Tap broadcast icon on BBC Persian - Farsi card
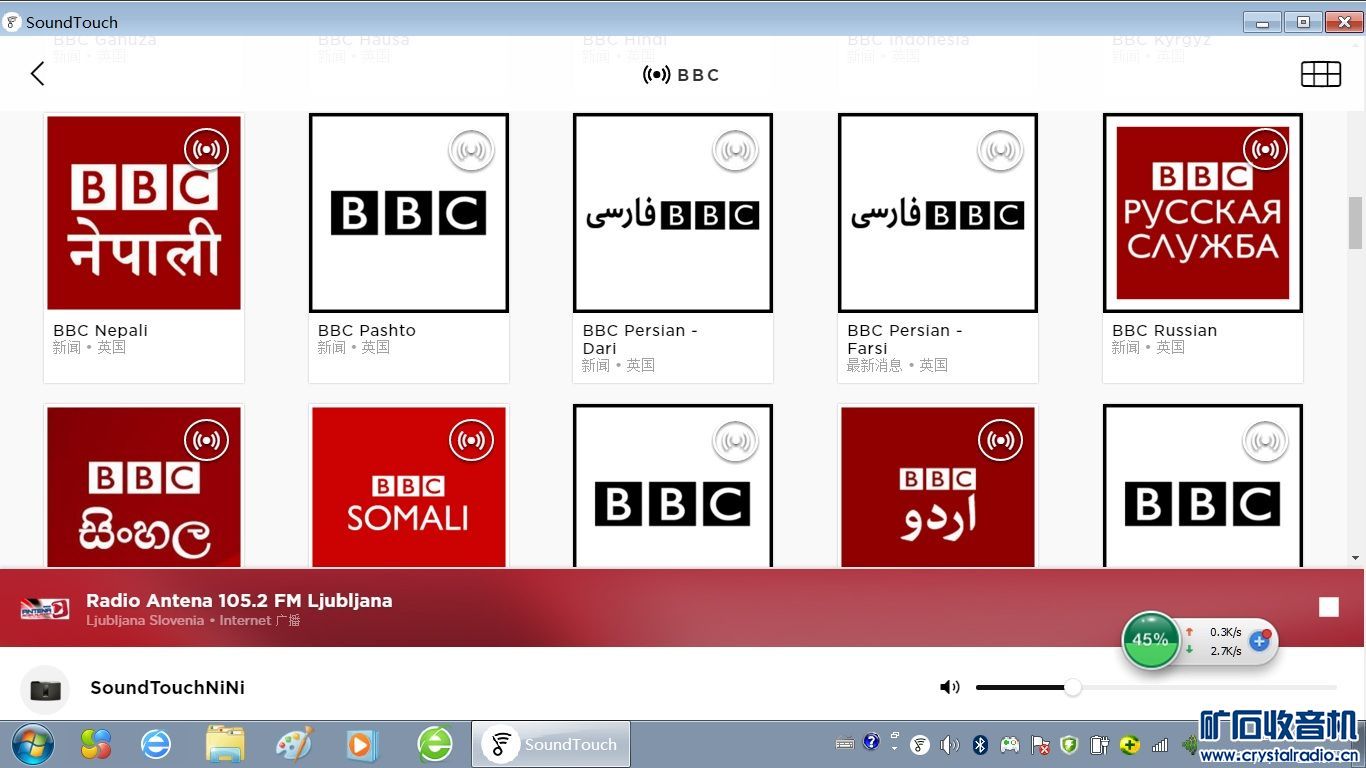Viewport: 1366px width, 768px height. point(1000,150)
